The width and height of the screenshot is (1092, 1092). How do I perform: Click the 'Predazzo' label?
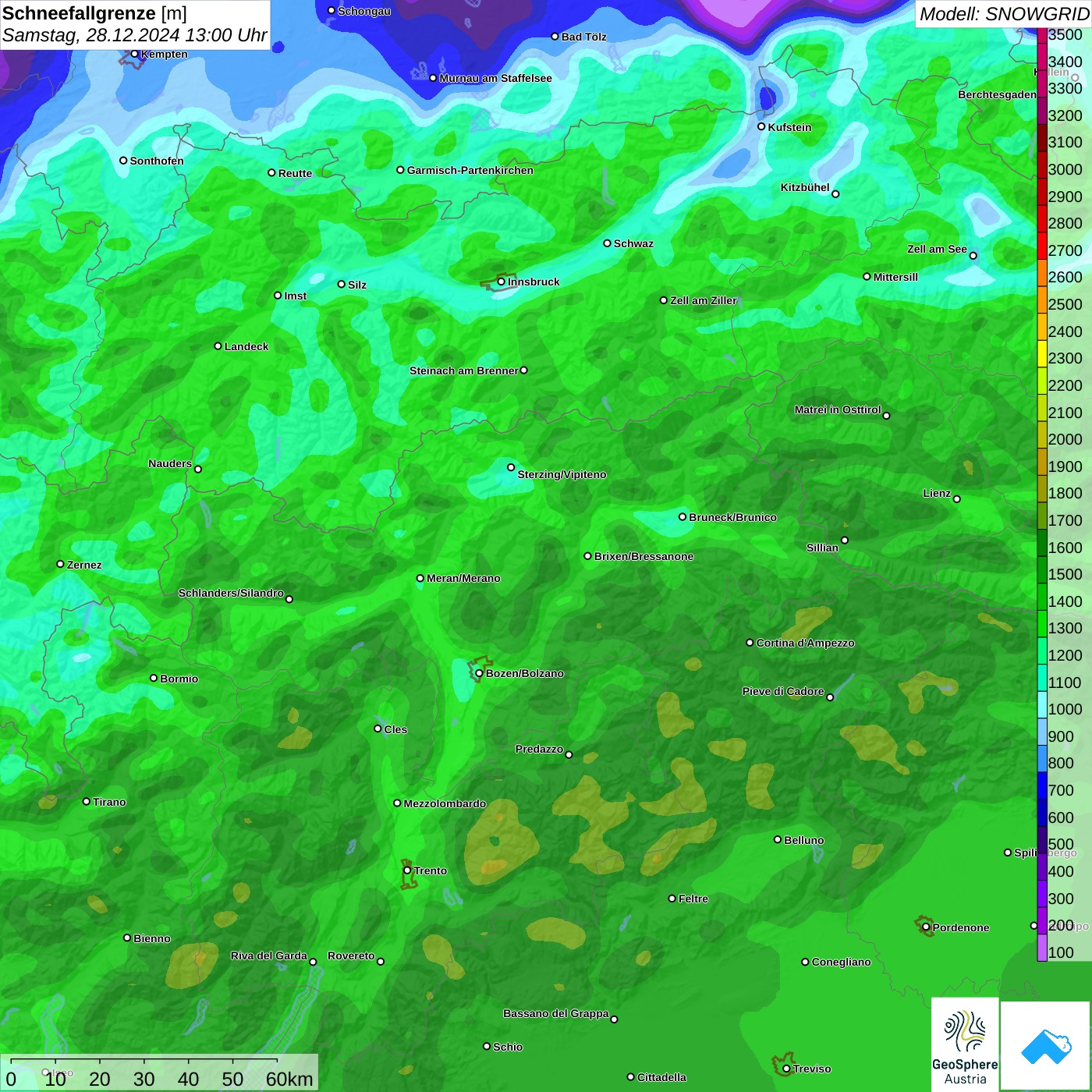point(539,749)
